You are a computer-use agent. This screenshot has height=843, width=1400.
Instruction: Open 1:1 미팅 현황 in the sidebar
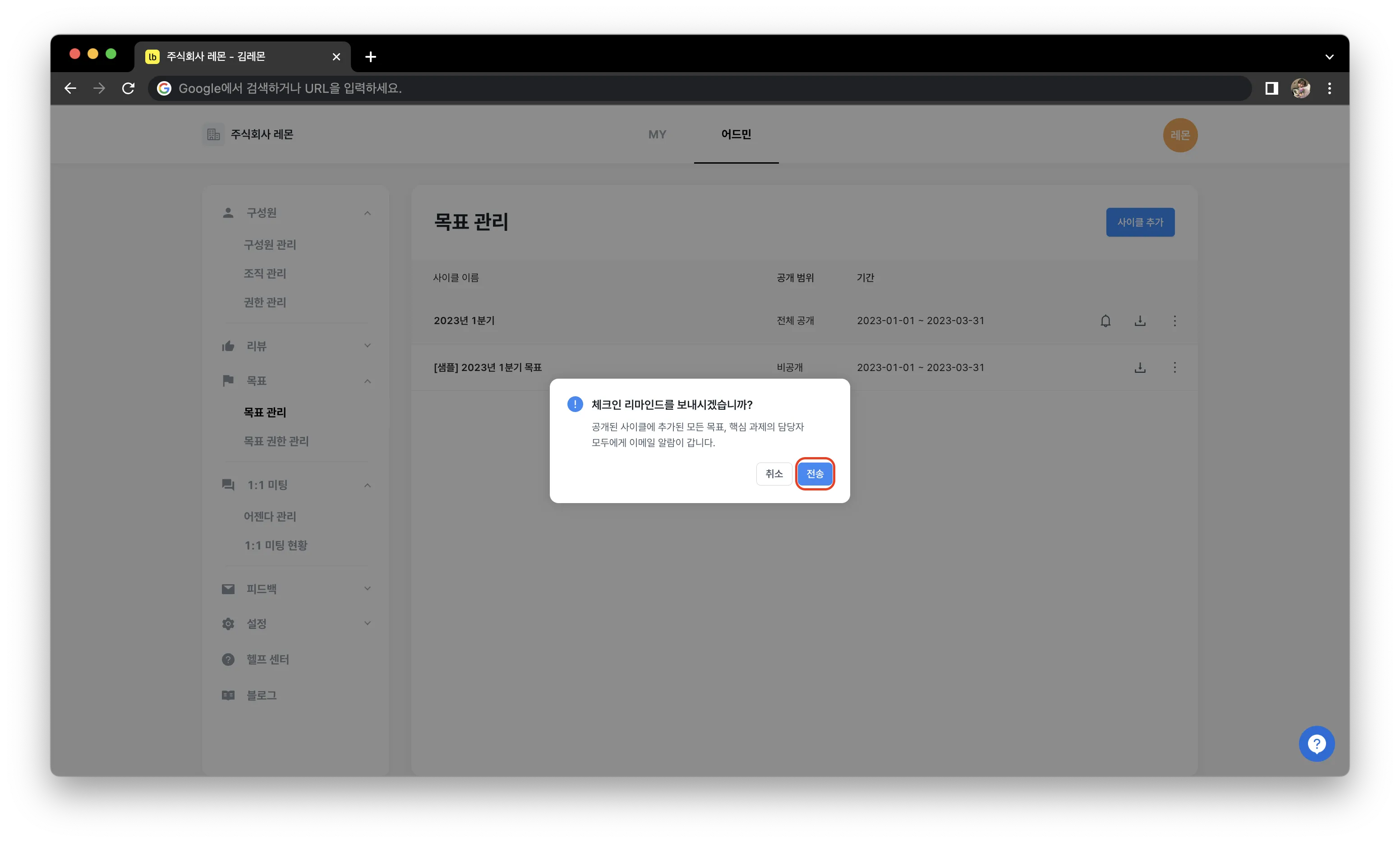click(x=276, y=545)
